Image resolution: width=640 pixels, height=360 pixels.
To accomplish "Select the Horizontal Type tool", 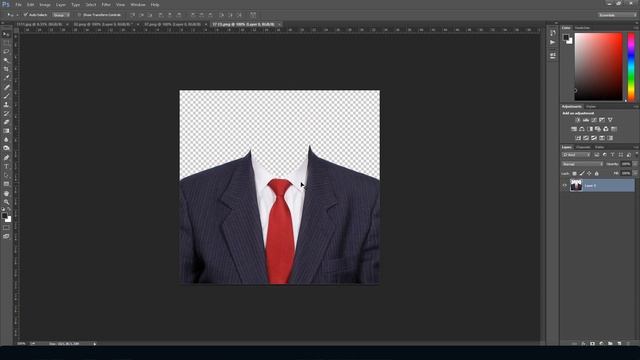I will [6, 167].
